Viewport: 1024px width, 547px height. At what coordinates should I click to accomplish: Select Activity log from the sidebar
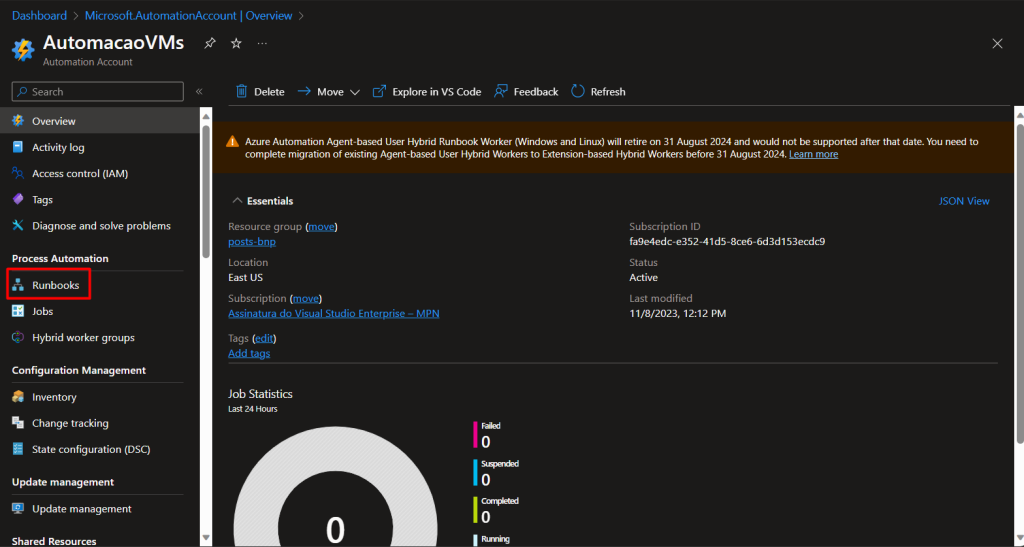point(57,147)
